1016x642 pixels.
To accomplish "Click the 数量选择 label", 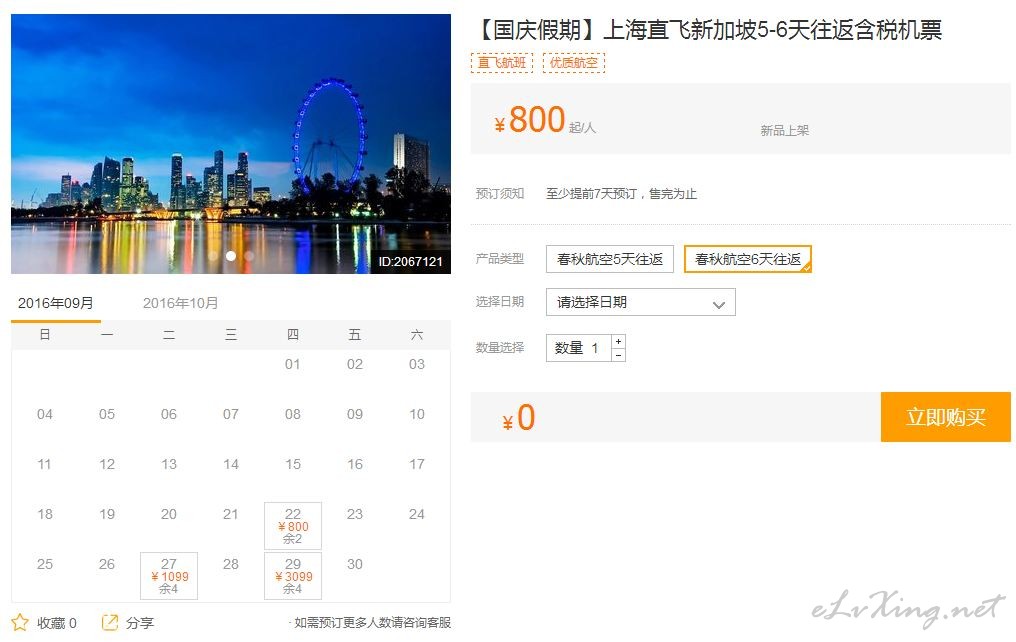I will click(500, 347).
